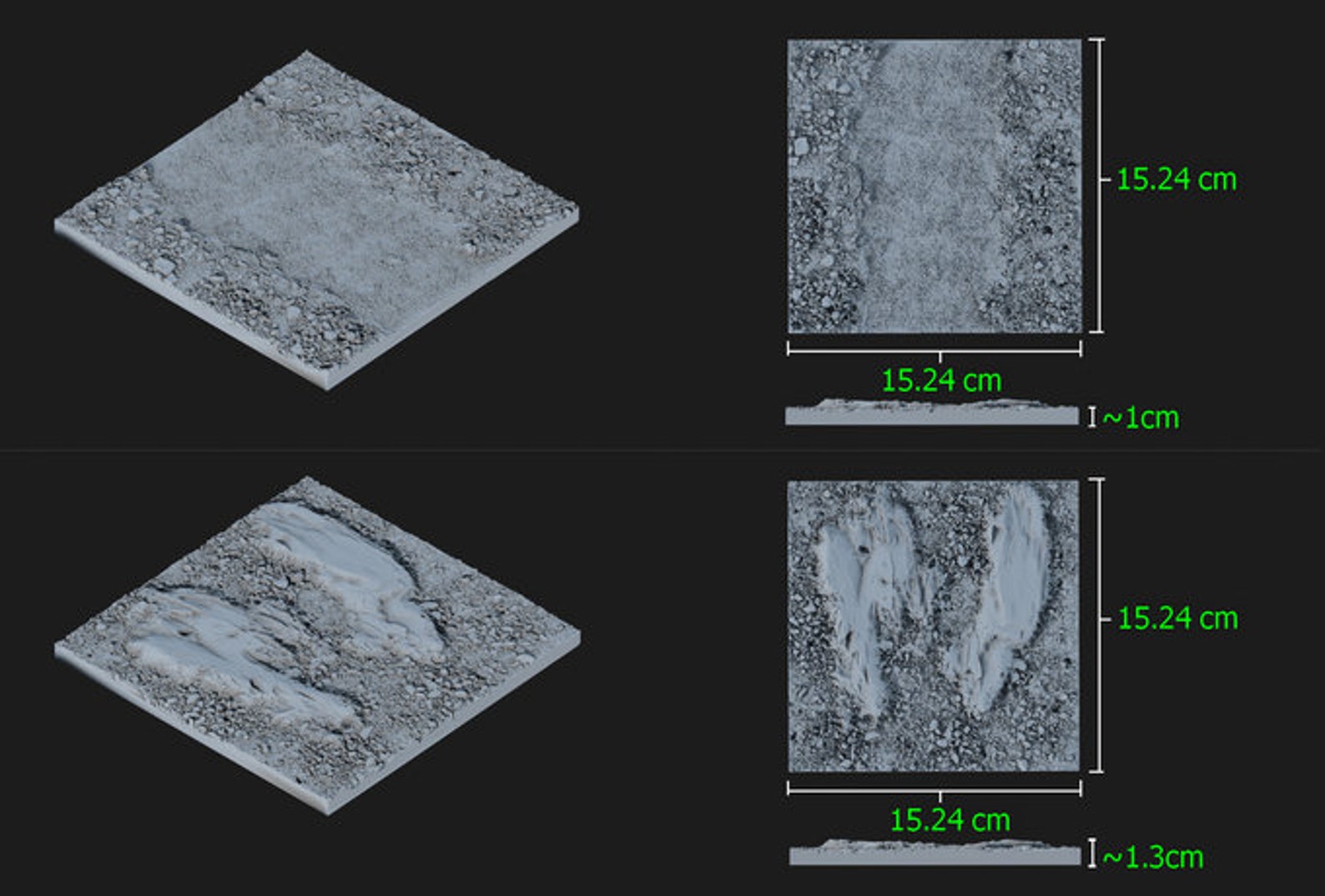Click the lower tile's vertical 15.24 cm label
Image resolution: width=1325 pixels, height=896 pixels.
tap(1177, 618)
